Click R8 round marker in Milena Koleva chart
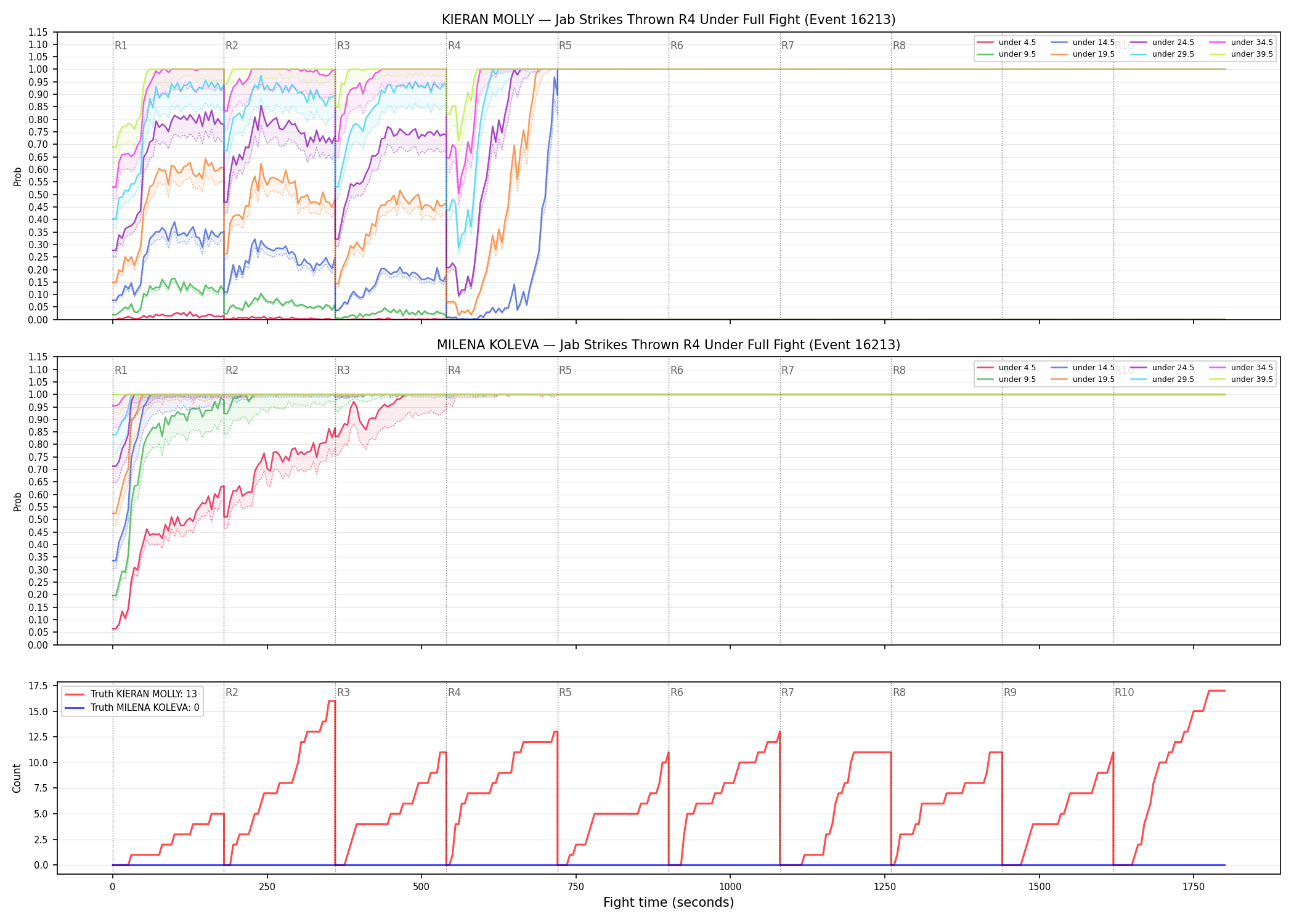The height and width of the screenshot is (924, 1294). [x=899, y=370]
